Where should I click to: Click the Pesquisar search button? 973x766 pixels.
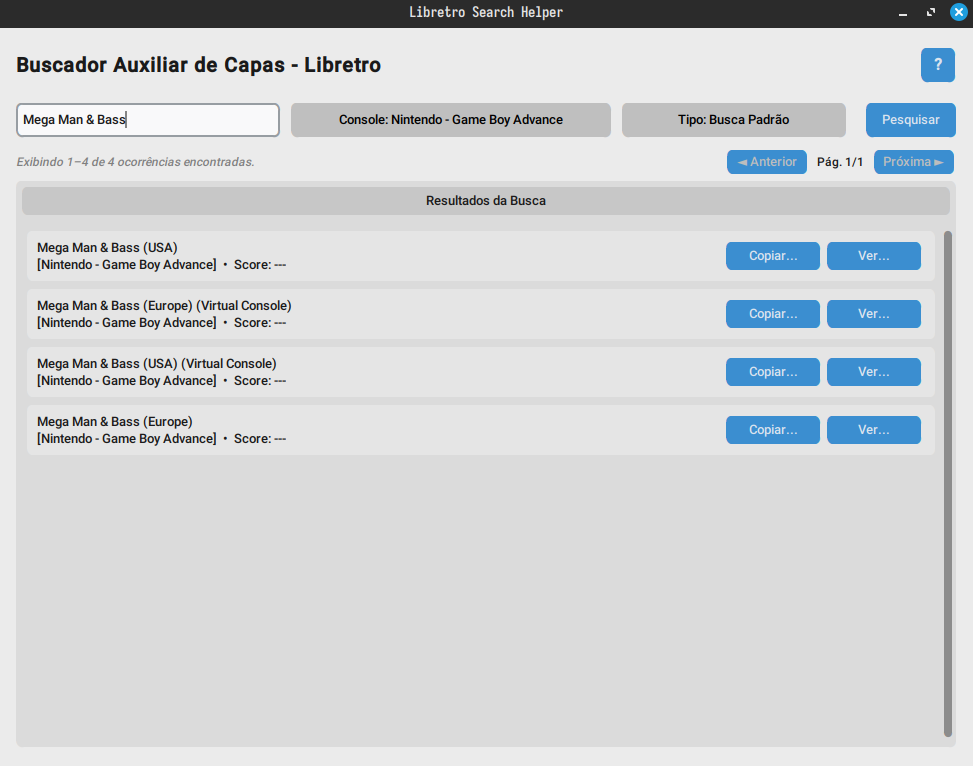tap(910, 120)
